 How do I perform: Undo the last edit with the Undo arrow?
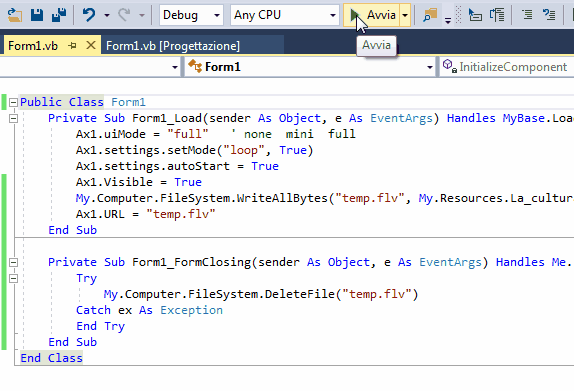pyautogui.click(x=89, y=15)
